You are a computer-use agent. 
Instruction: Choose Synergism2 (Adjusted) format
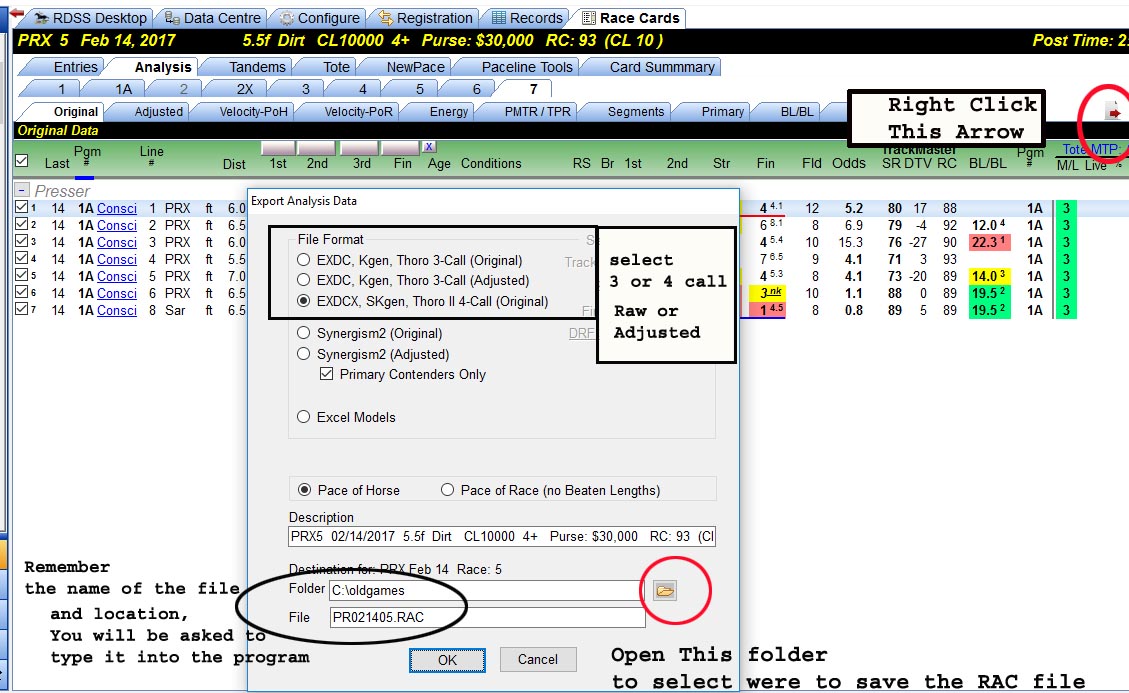pyautogui.click(x=304, y=354)
